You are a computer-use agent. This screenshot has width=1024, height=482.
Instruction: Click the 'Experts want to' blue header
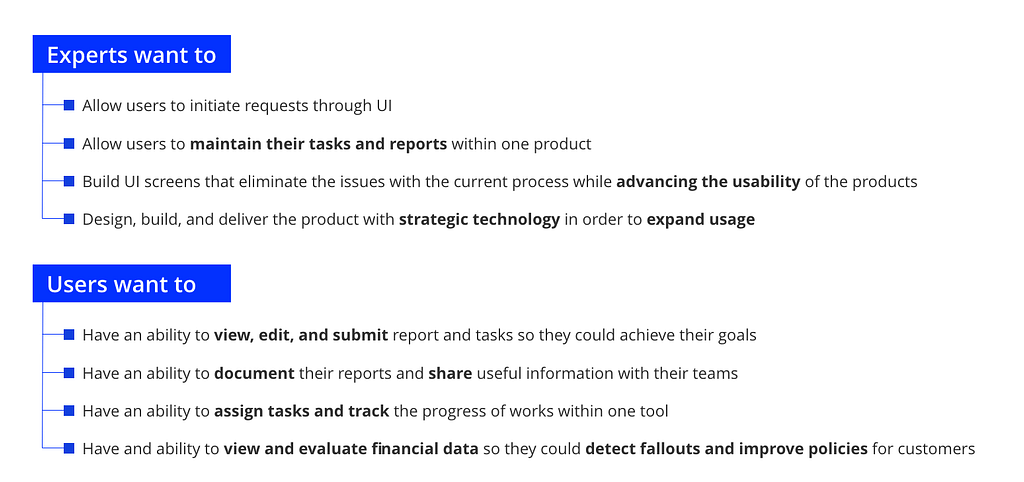point(131,54)
